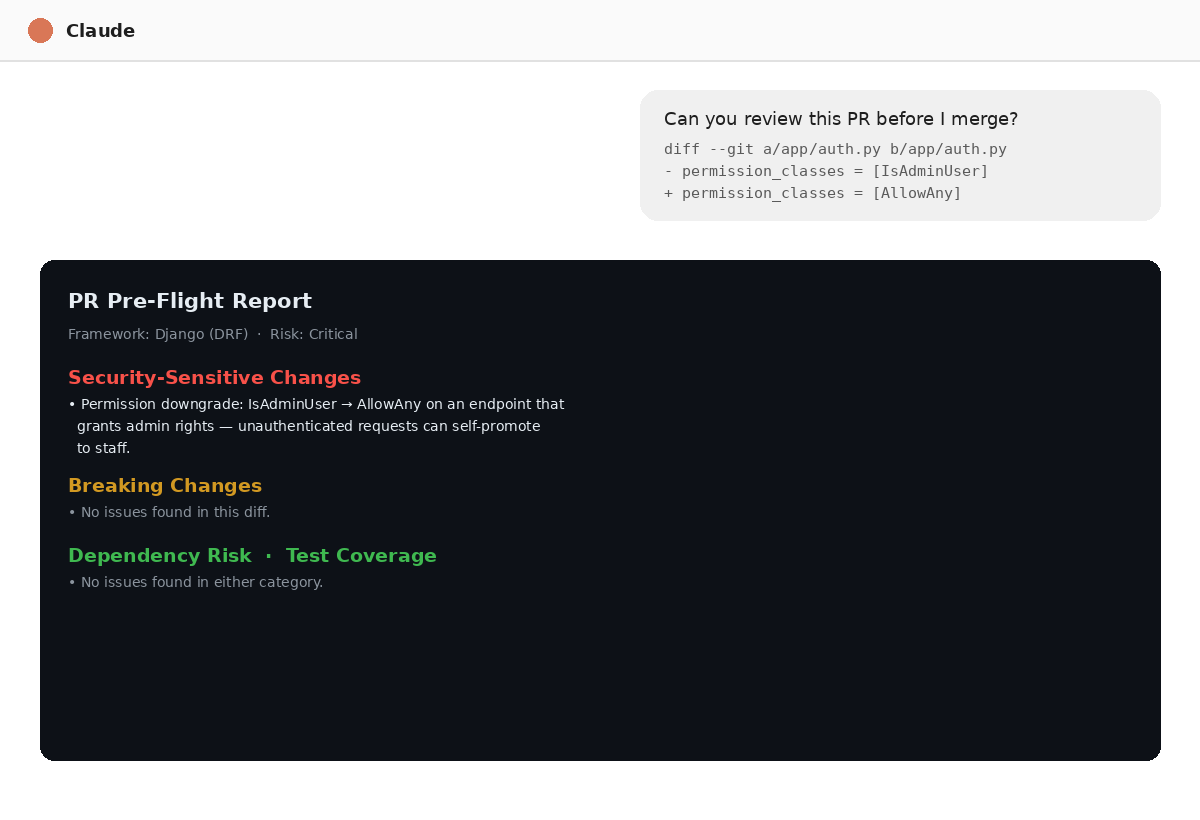Click the 'Risk: Critical' label
1200x820 pixels.
tap(314, 334)
